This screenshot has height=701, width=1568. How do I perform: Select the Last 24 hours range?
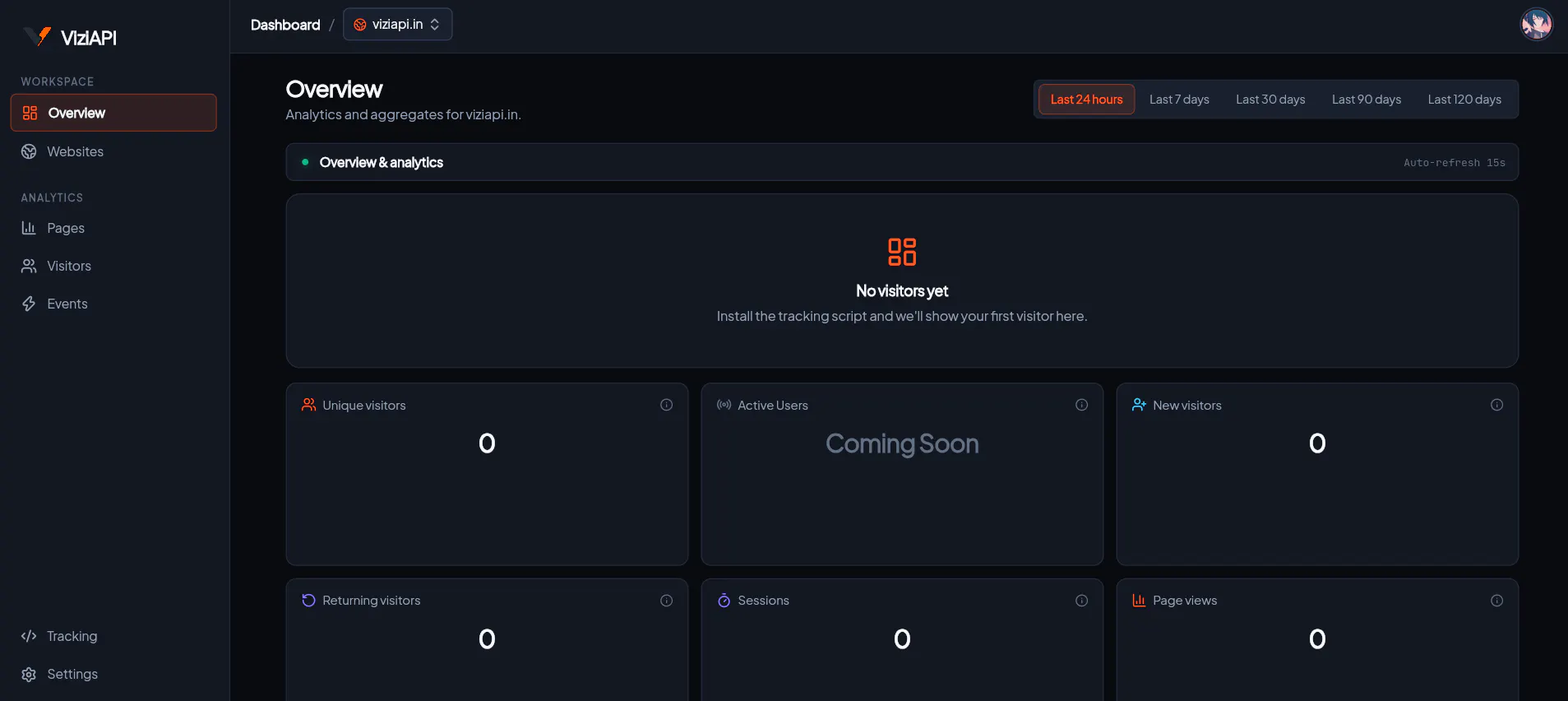point(1086,100)
